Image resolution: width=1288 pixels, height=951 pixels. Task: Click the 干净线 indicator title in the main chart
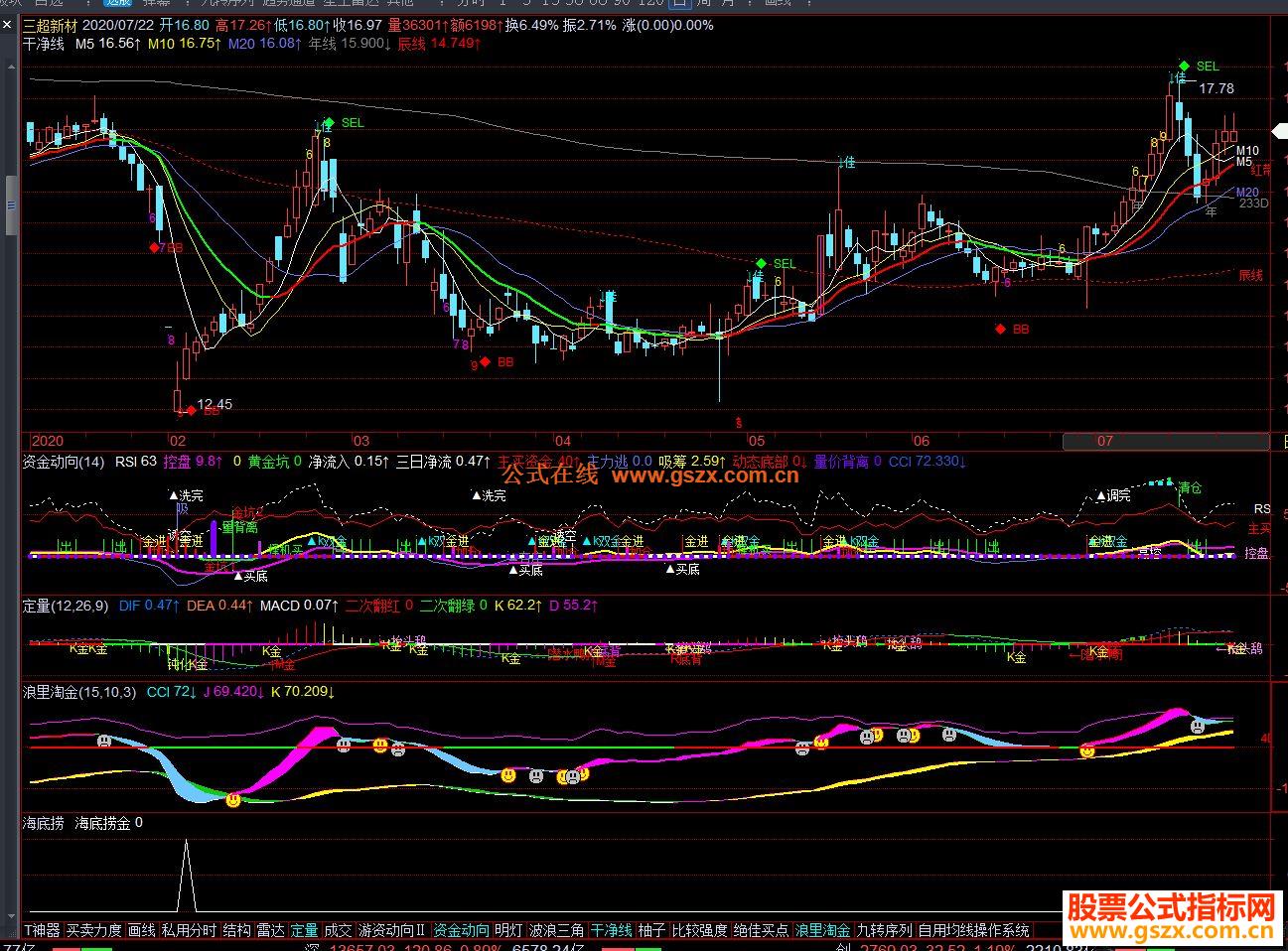tap(44, 44)
